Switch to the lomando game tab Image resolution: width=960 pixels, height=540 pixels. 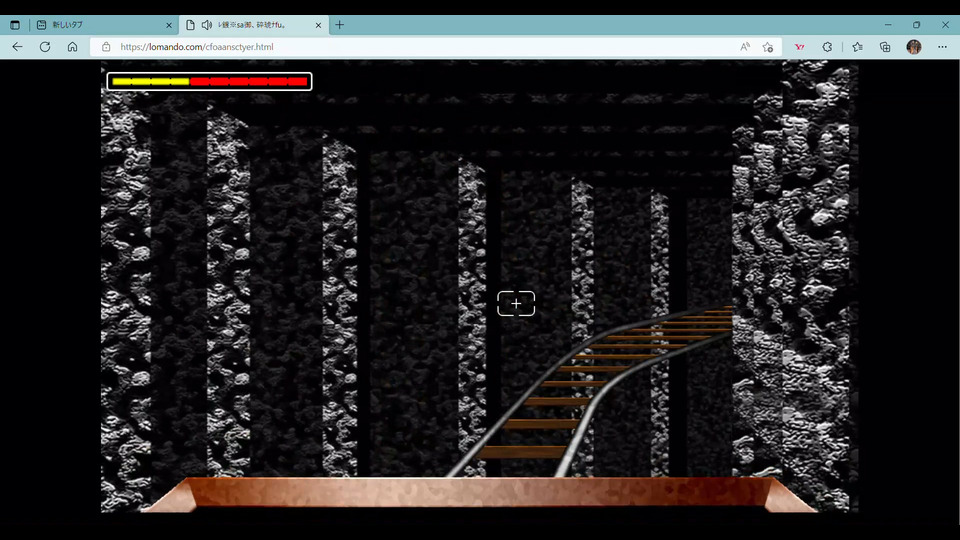click(253, 25)
